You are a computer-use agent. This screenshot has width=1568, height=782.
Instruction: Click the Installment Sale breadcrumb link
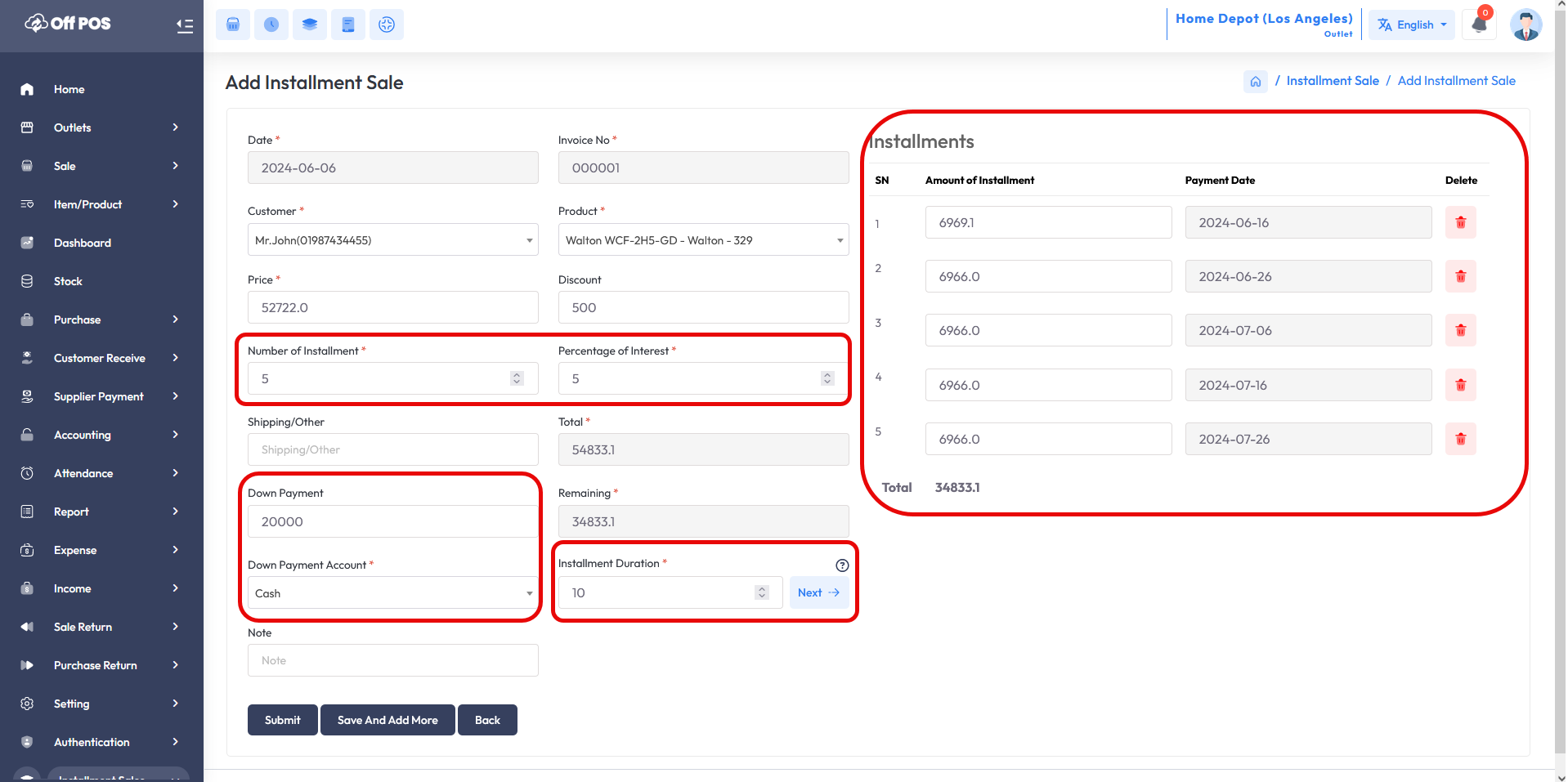[x=1333, y=81]
